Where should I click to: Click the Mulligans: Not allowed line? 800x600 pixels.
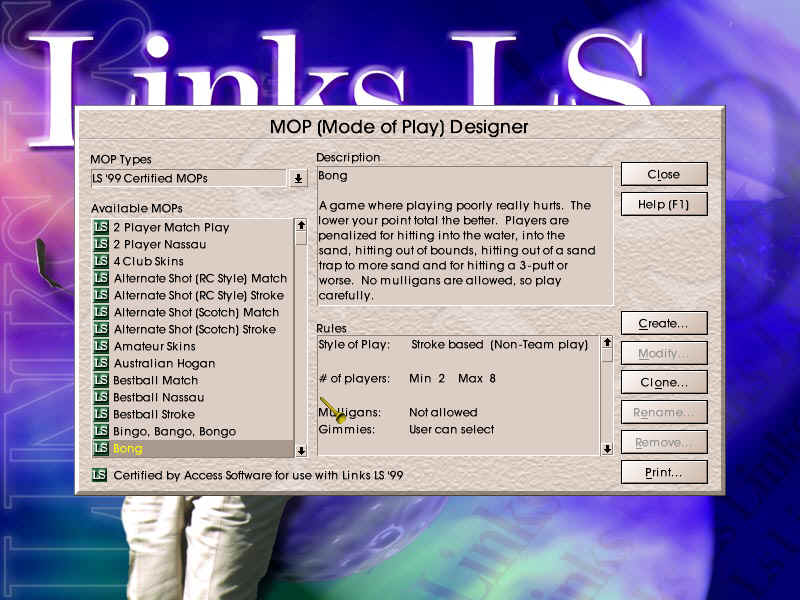click(398, 412)
